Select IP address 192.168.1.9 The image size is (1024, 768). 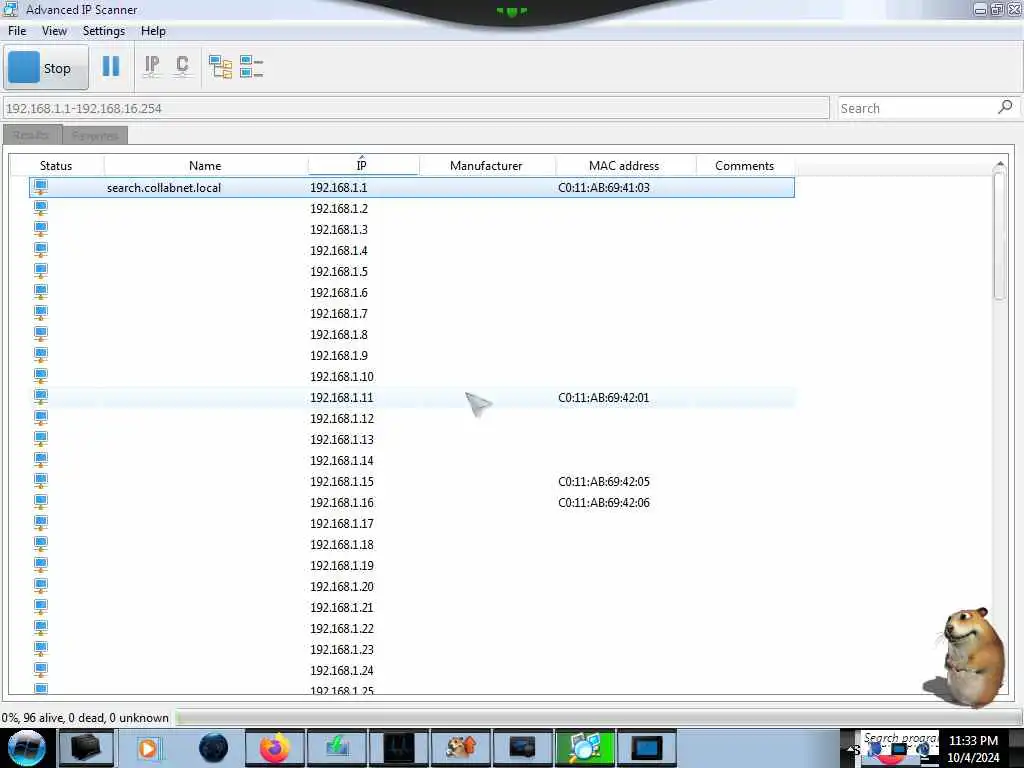[339, 355]
